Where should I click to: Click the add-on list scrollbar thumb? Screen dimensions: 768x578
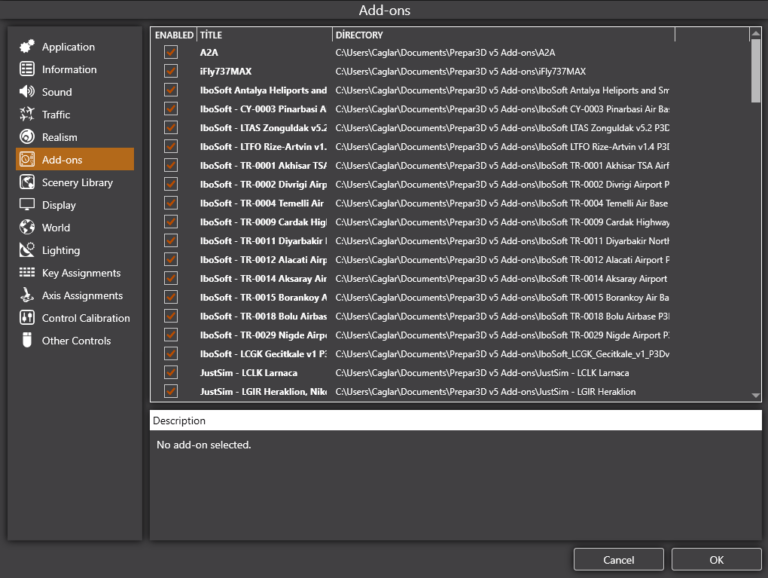tap(756, 71)
